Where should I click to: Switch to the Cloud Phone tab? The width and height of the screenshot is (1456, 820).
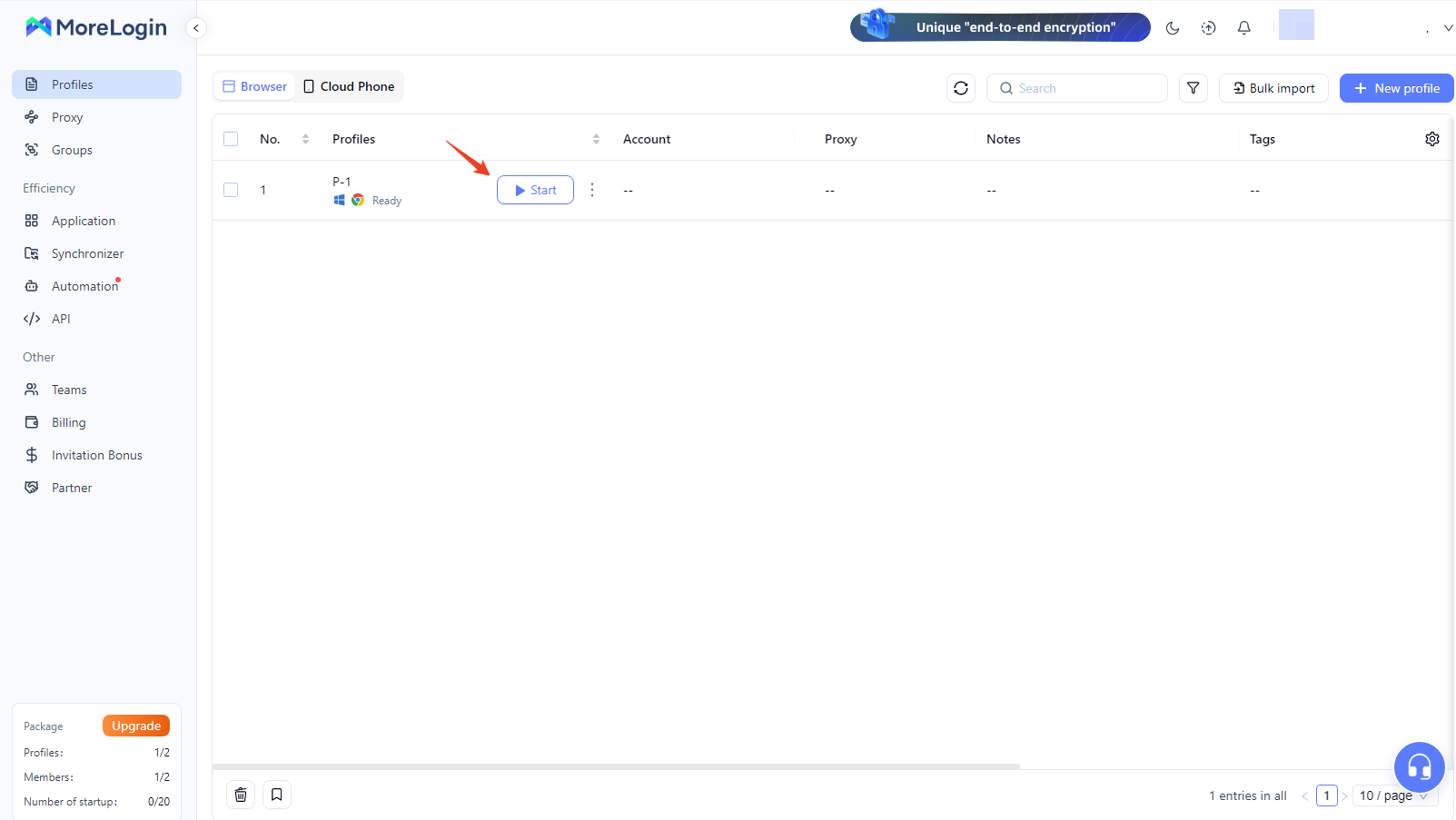349,86
